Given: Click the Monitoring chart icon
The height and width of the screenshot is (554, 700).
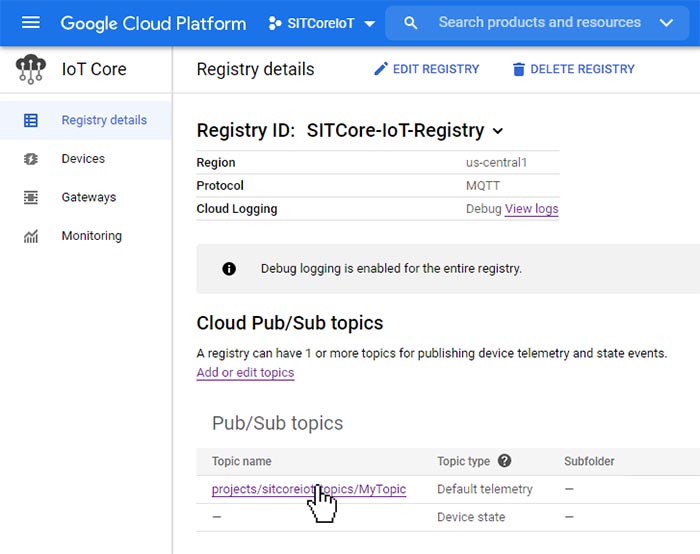Looking at the screenshot, I should (31, 236).
